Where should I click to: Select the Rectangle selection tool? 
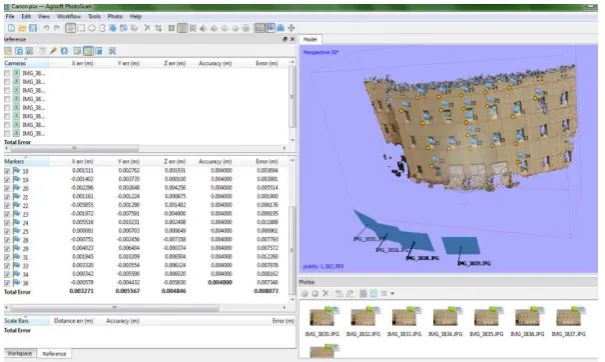pos(81,28)
